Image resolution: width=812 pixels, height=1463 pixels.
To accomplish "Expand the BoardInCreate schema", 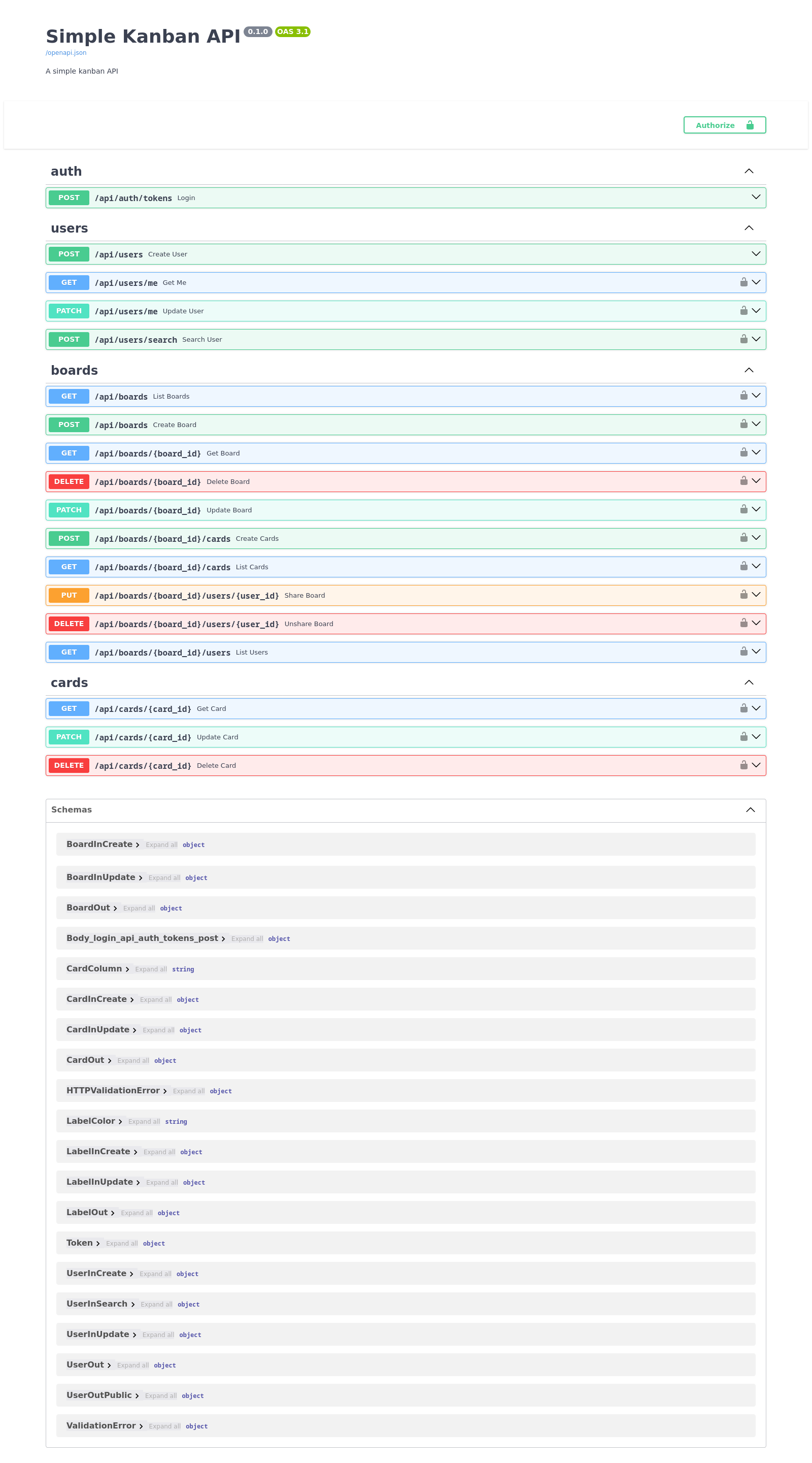I will pos(138,844).
